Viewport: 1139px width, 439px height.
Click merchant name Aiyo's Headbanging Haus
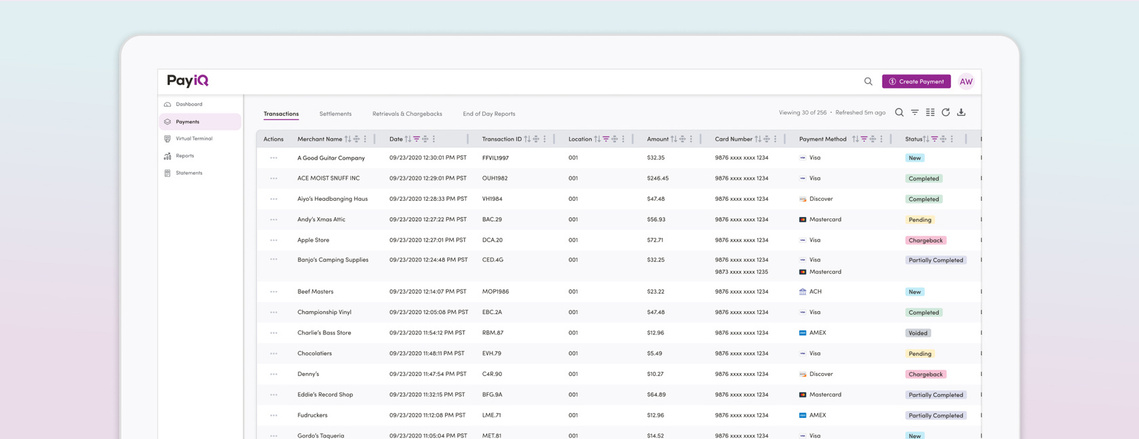point(332,199)
